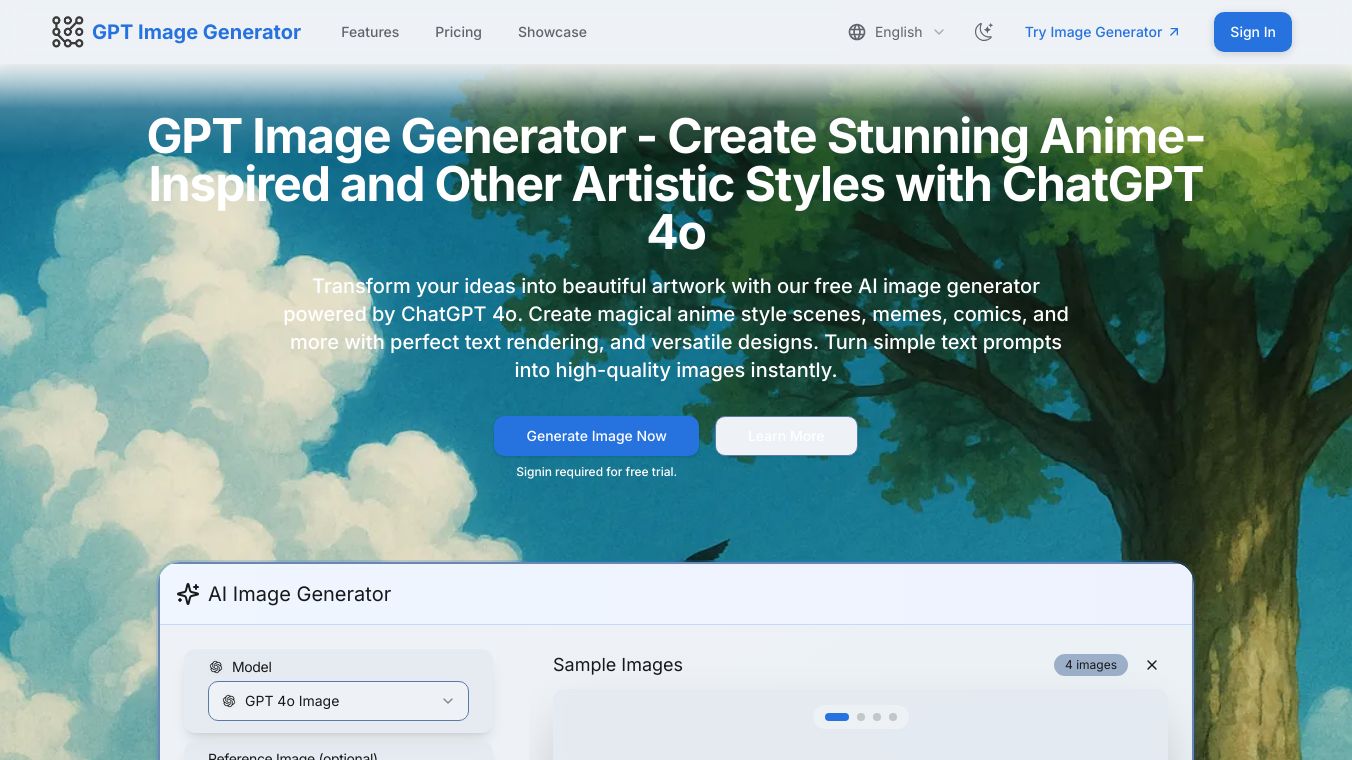
Task: Click the external-link arrow after Try Image Generator
Action: 1174,31
